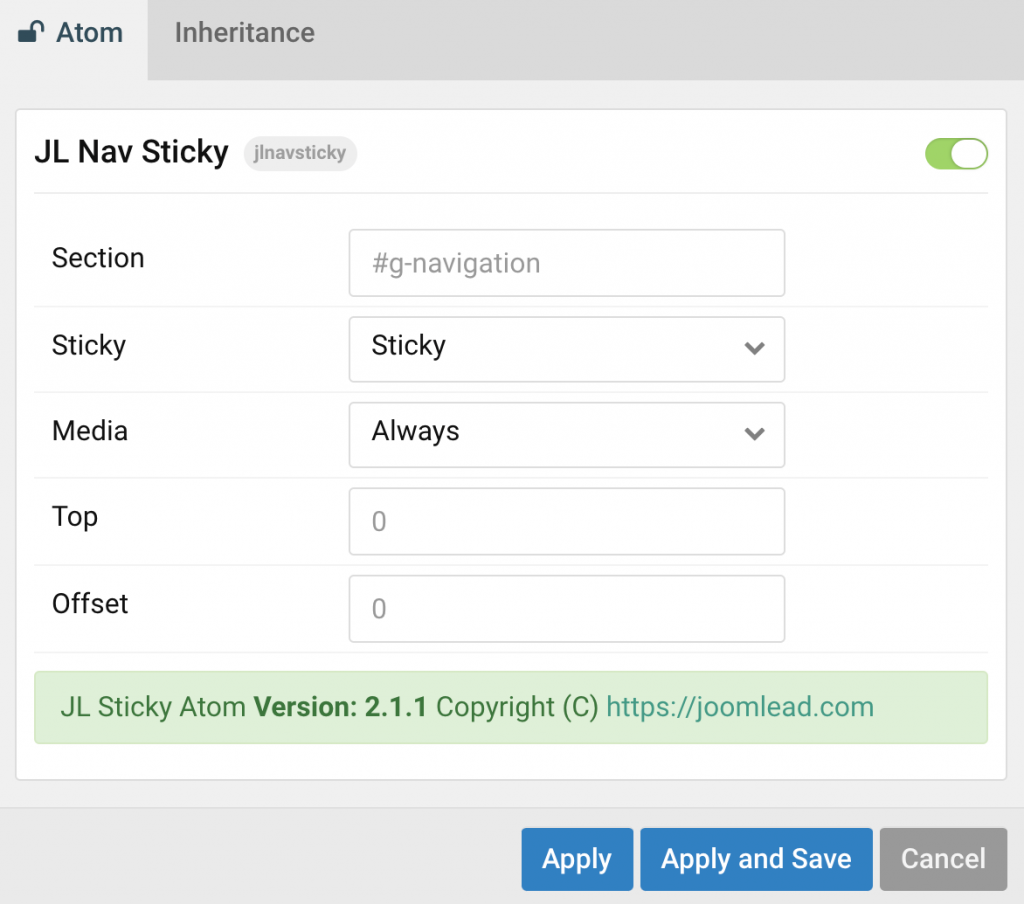
Task: Open the joomlead.com link
Action: (740, 707)
